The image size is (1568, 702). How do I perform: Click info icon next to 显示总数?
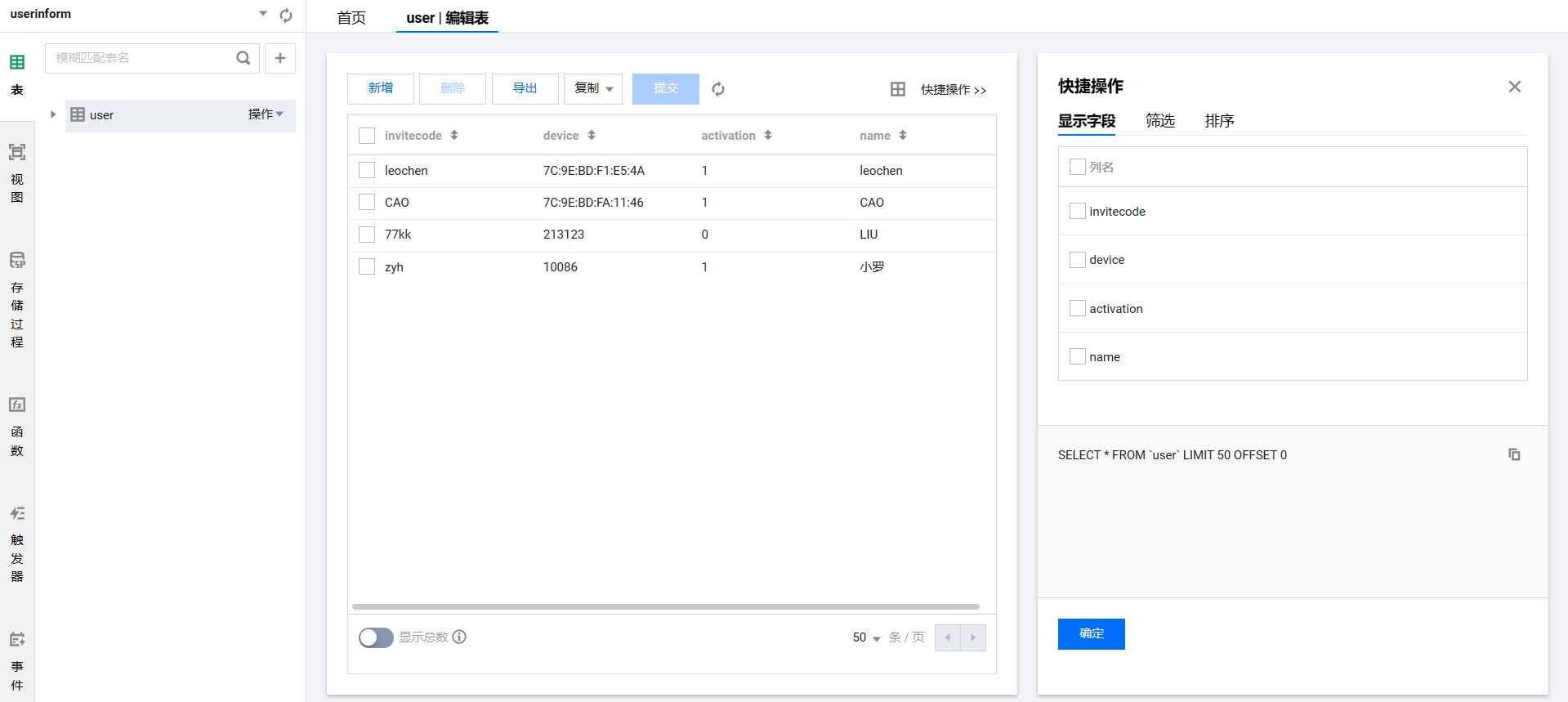(x=459, y=637)
